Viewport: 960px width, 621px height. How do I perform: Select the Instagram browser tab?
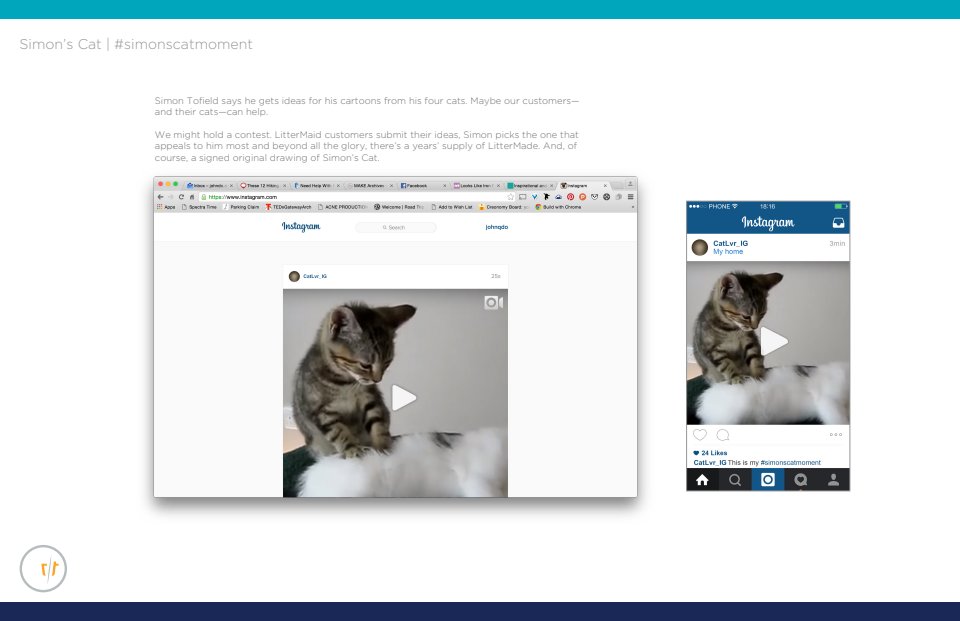(x=583, y=185)
